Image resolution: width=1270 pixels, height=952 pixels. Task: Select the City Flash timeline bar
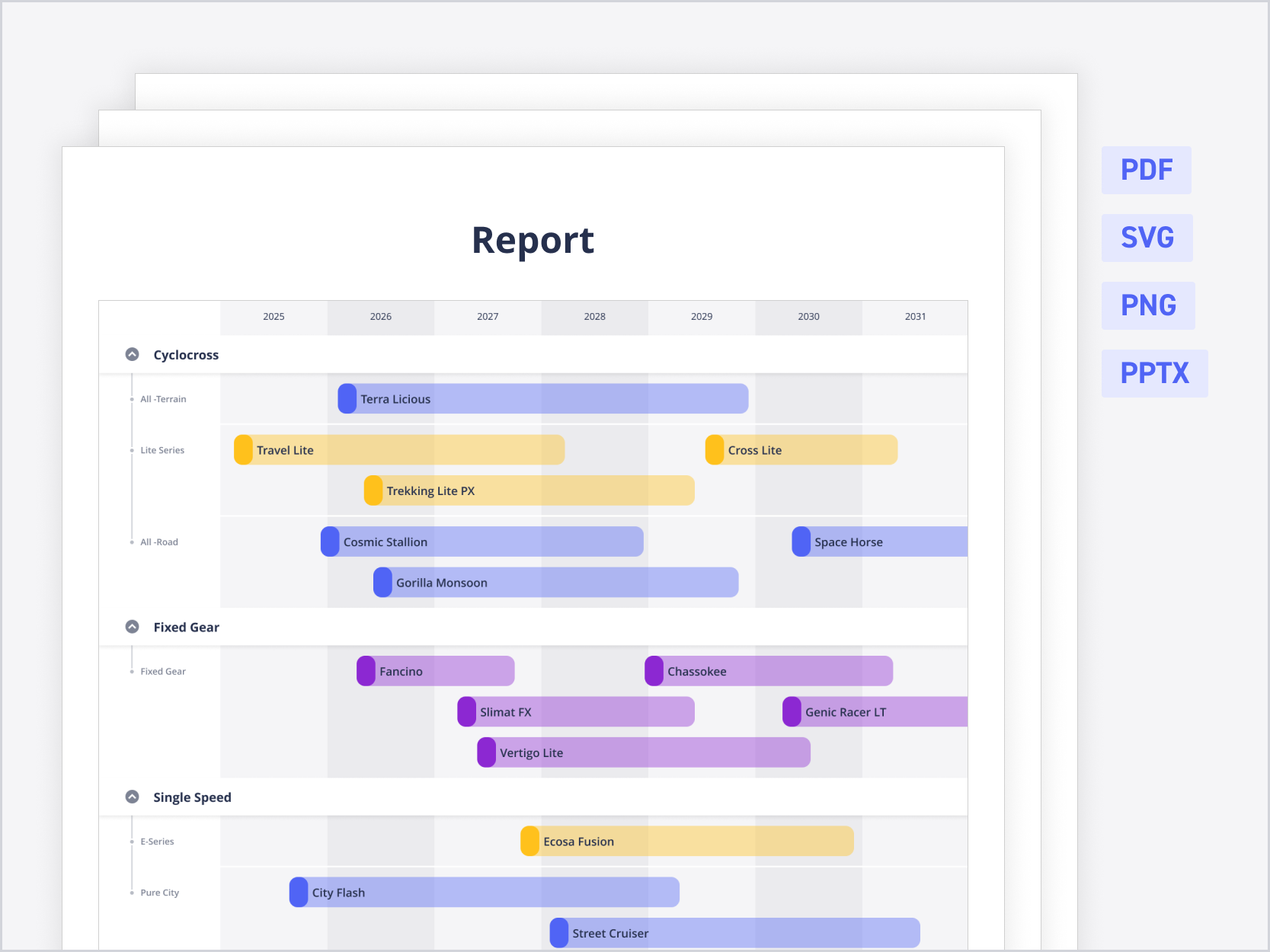(x=485, y=893)
